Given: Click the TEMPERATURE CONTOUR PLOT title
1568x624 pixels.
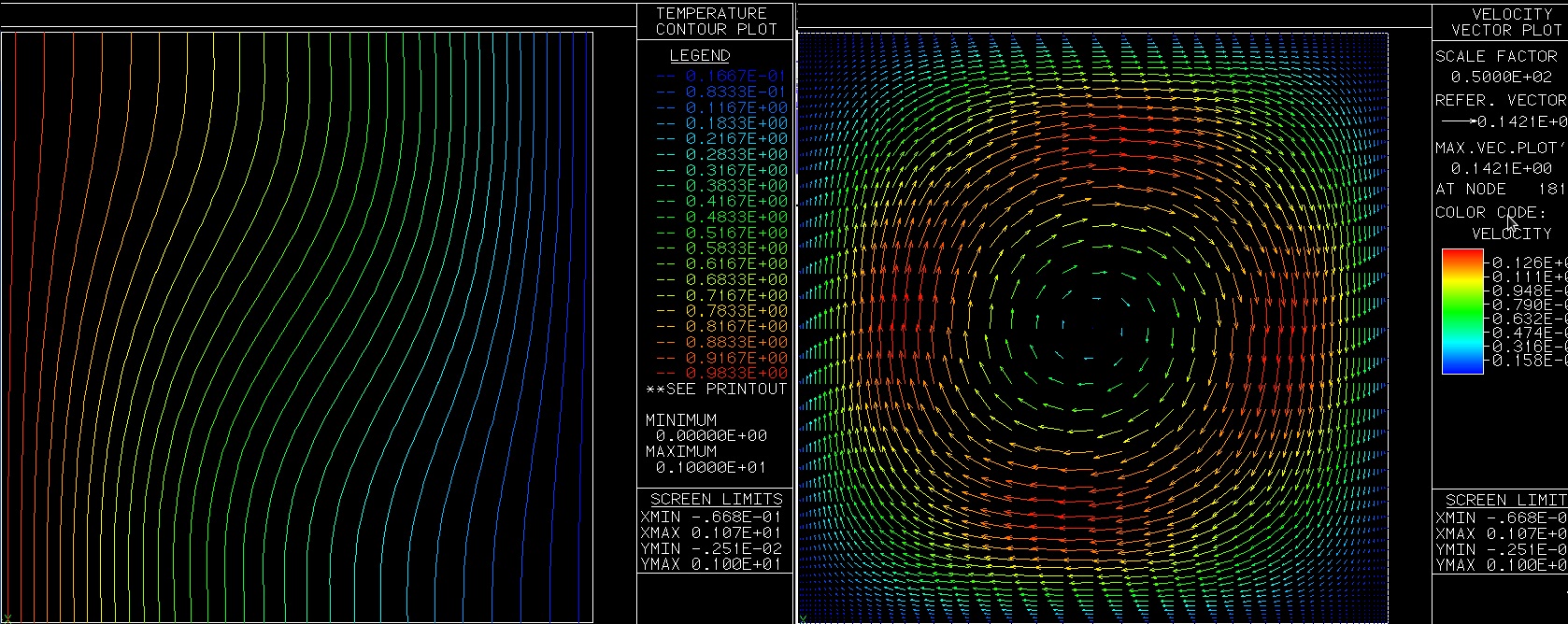Looking at the screenshot, I should tap(716, 21).
